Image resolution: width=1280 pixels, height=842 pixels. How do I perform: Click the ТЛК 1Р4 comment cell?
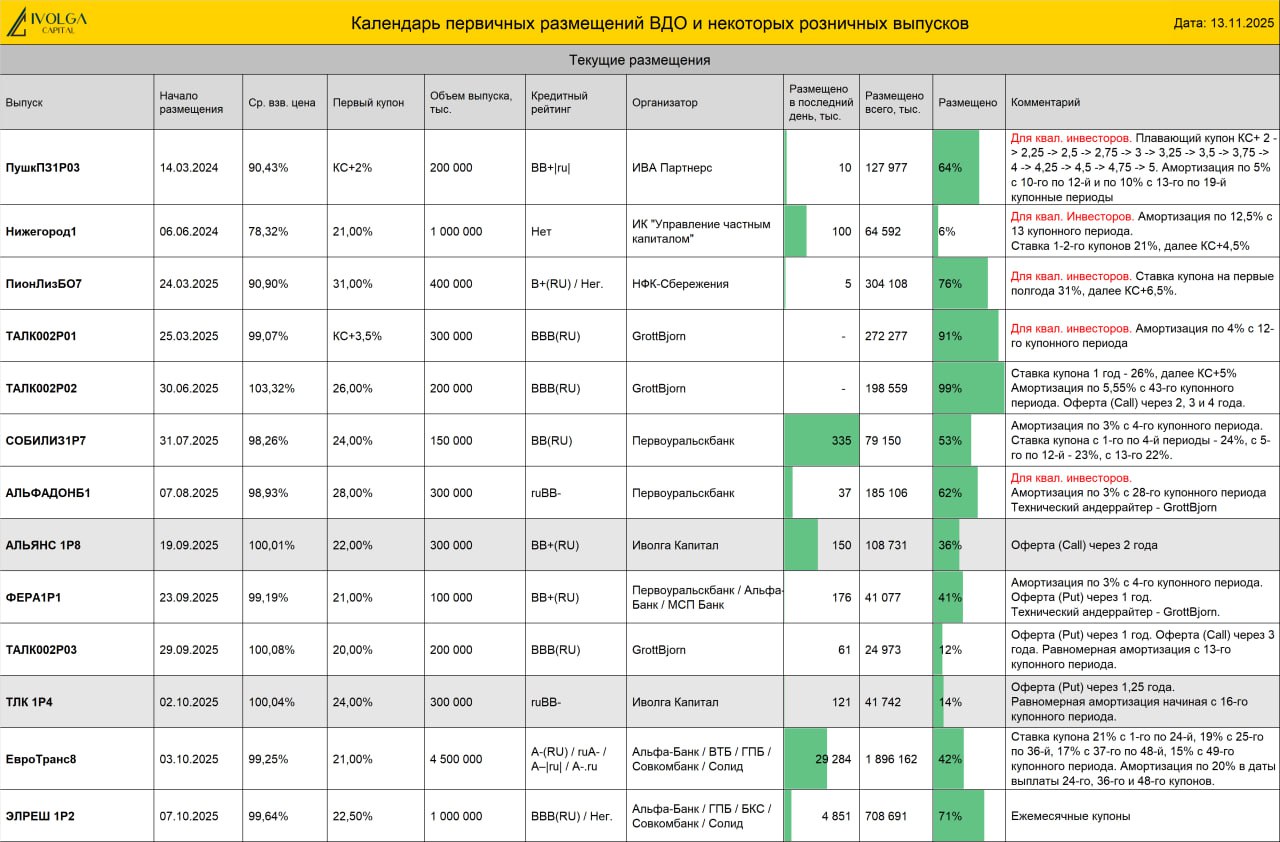1143,702
